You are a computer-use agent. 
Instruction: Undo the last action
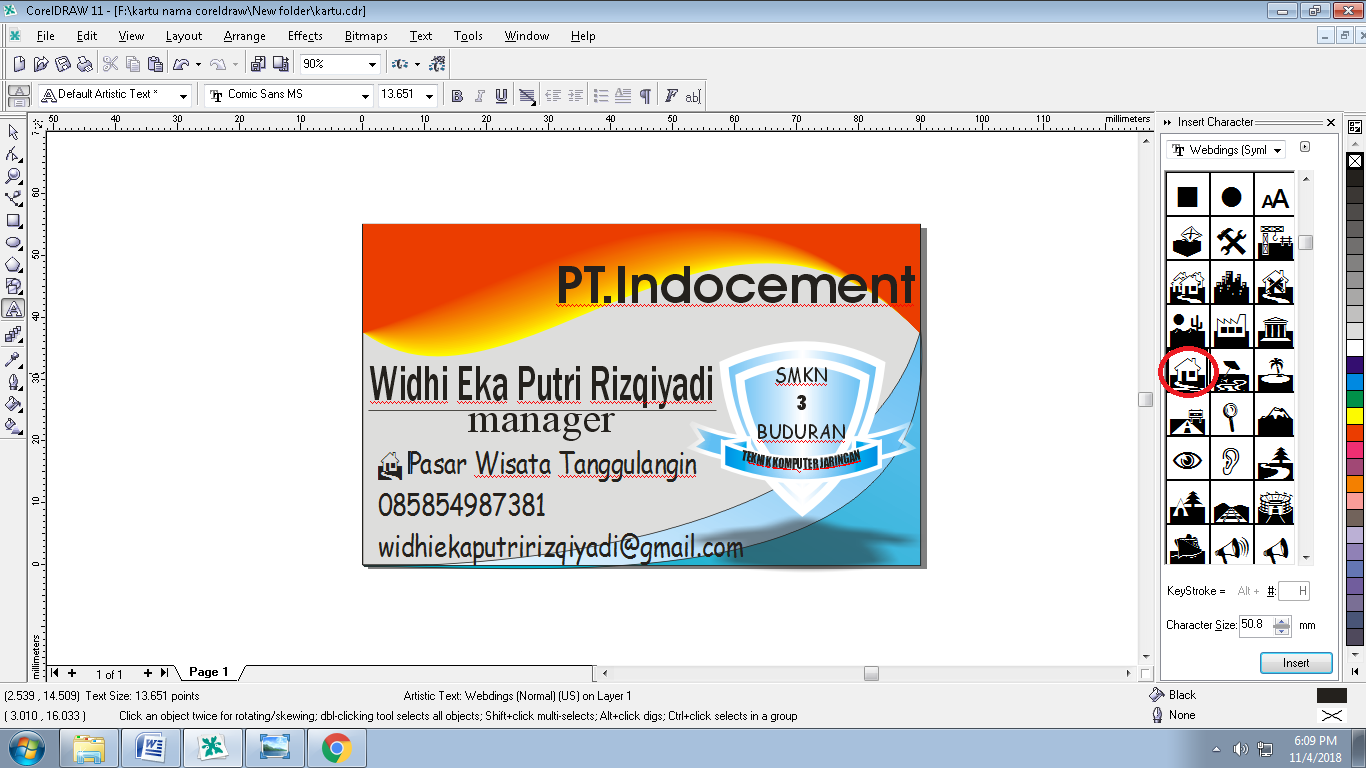click(181, 64)
